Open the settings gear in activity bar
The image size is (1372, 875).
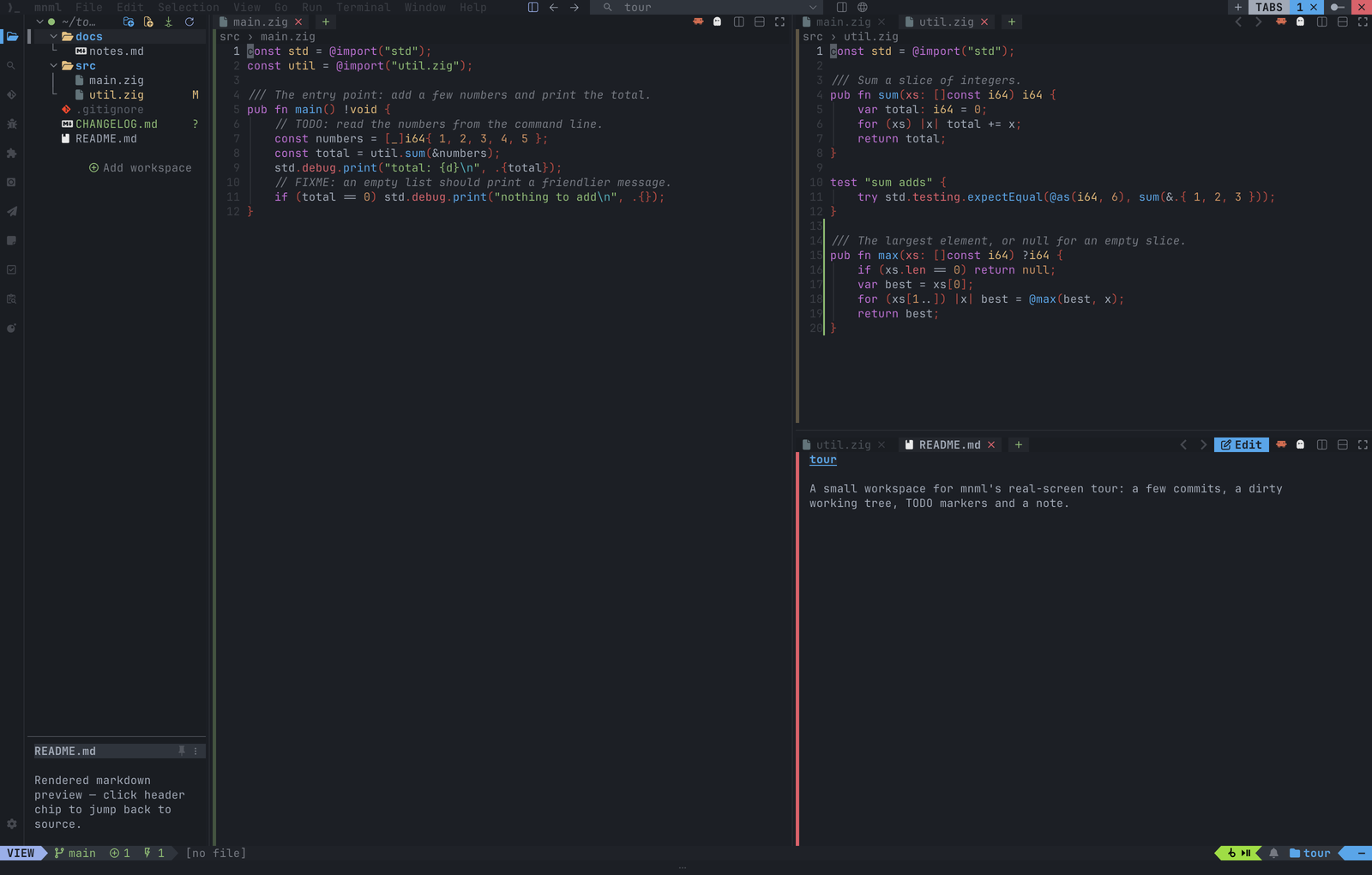[x=11, y=824]
